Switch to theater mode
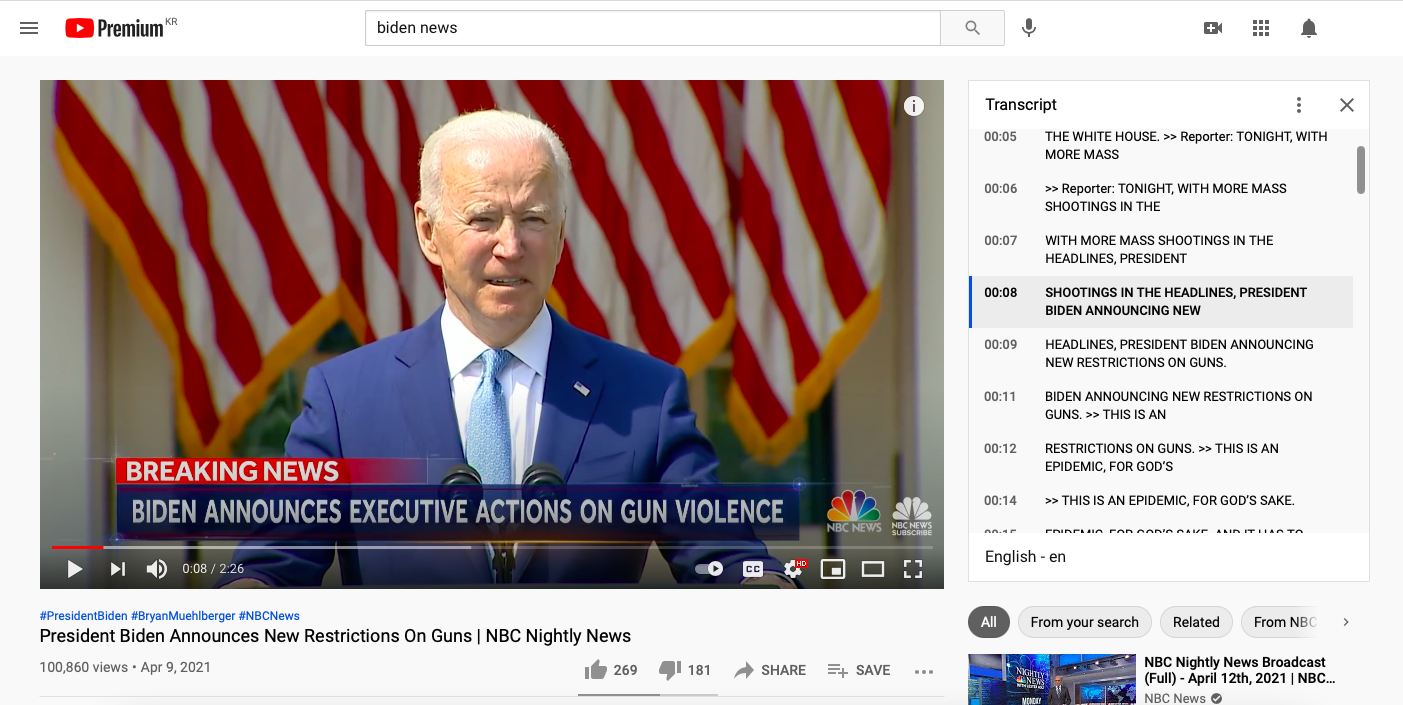 pyautogui.click(x=873, y=569)
